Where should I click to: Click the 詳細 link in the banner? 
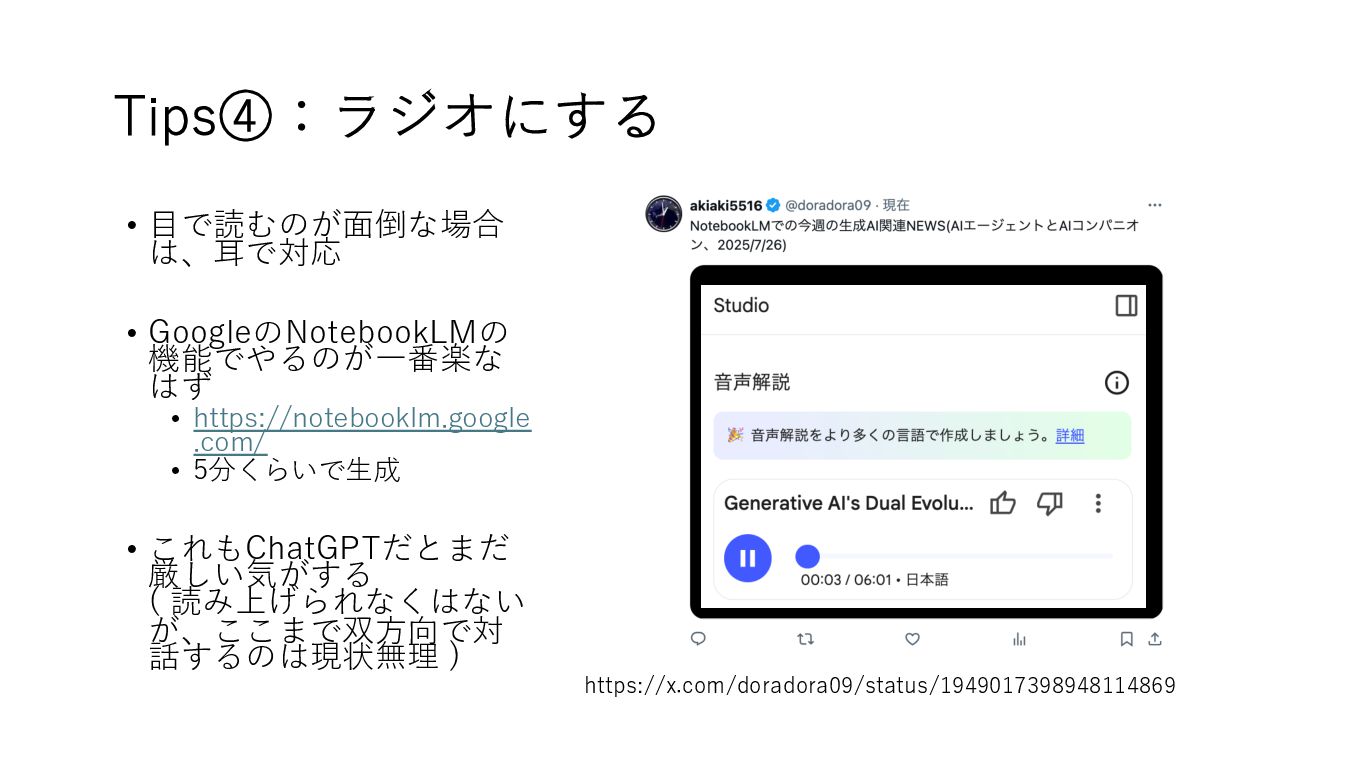point(1070,436)
